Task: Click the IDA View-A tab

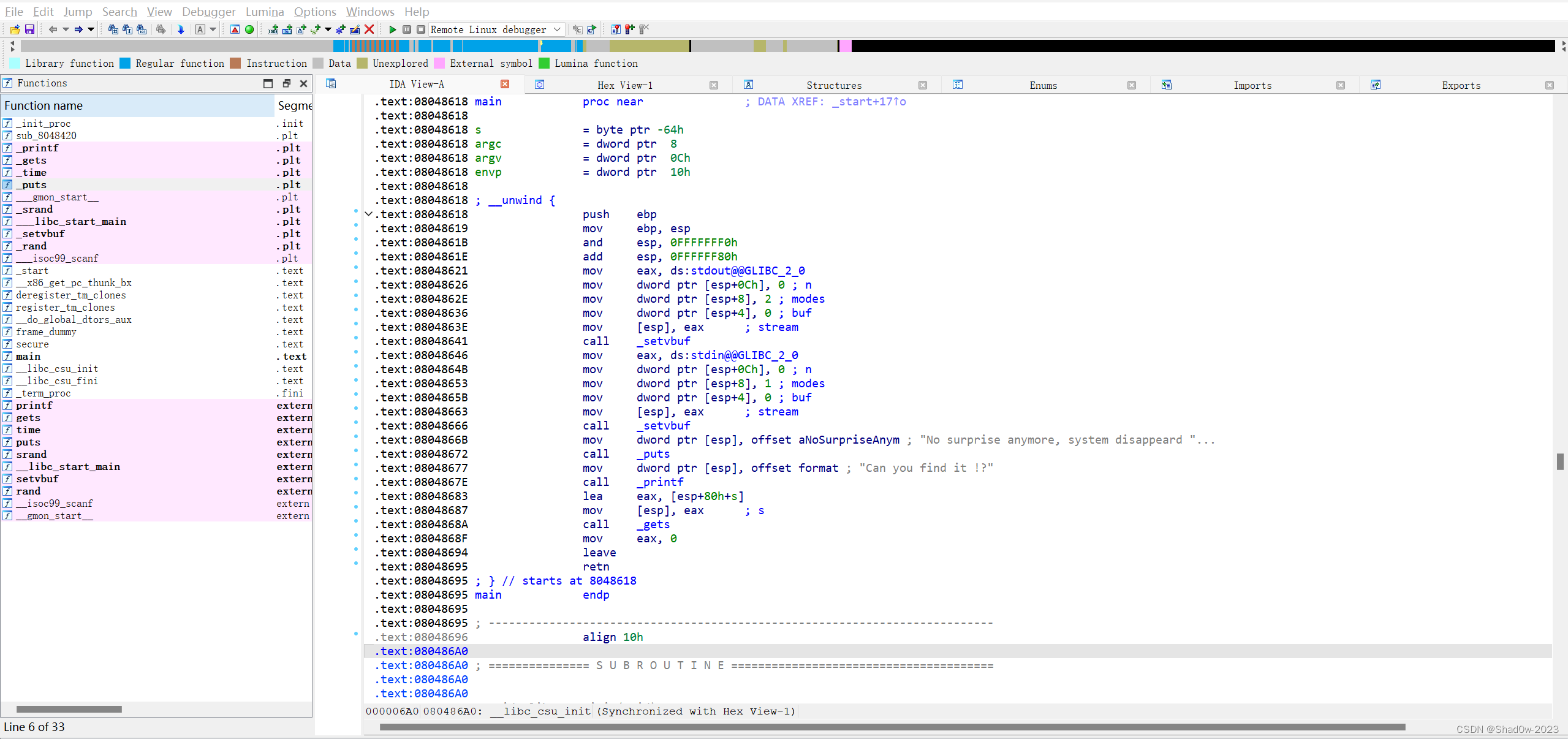Action: click(416, 84)
